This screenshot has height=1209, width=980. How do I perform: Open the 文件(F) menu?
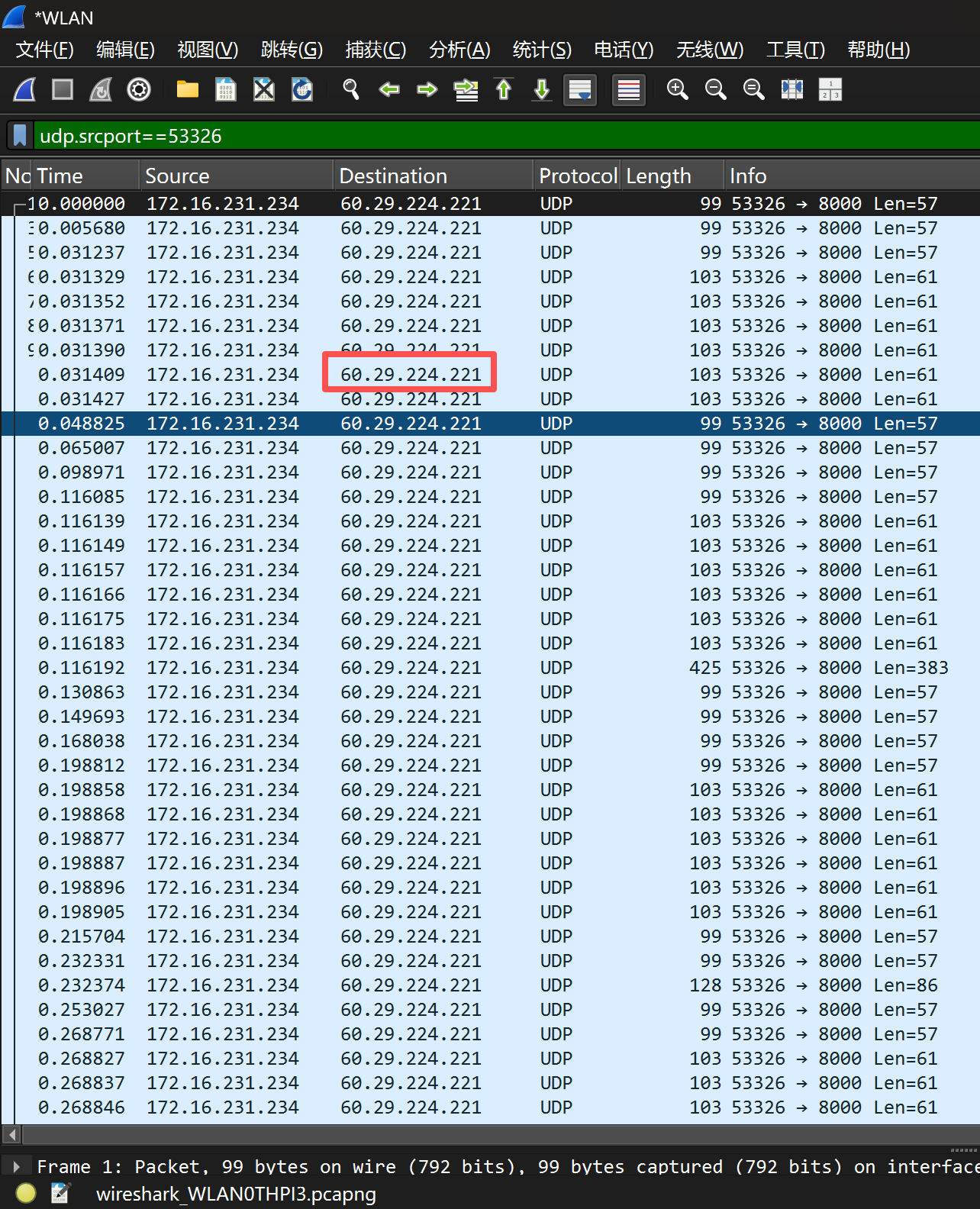(45, 50)
